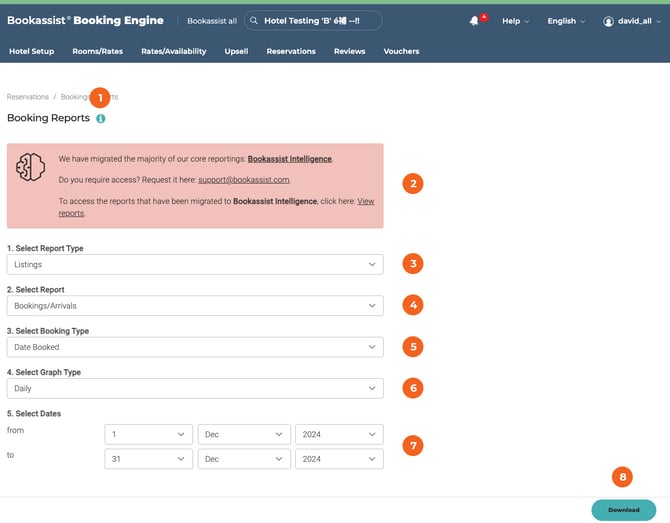Open the Date Booked booking type dropdown
Image resolution: width=670 pixels, height=523 pixels.
[194, 347]
